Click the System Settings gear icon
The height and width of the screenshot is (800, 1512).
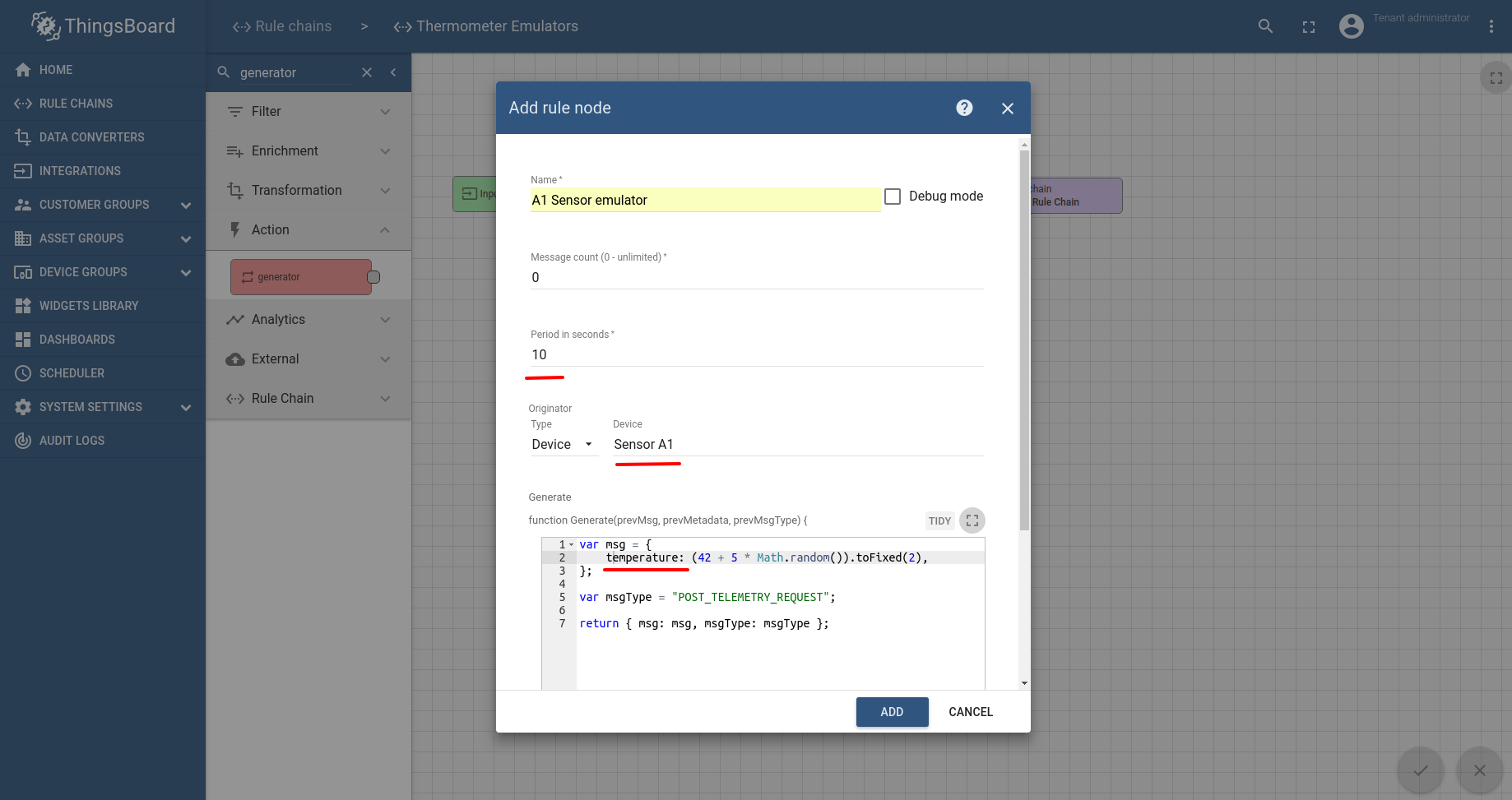[23, 407]
